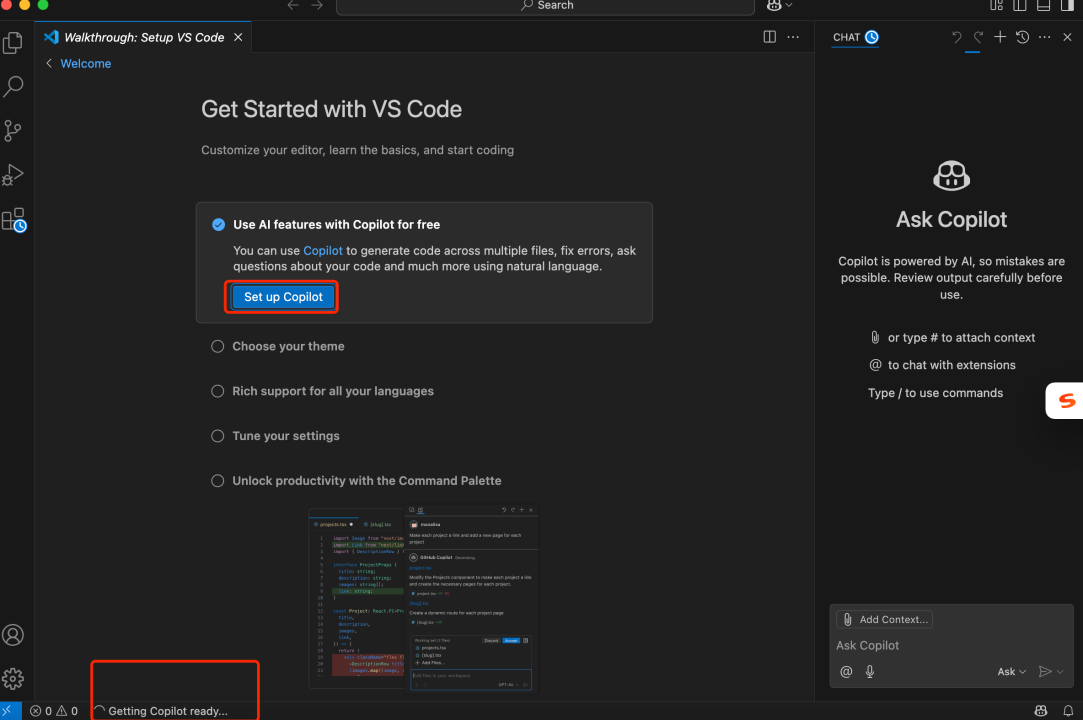Click the Sogou input method floating icon
Screen dimensions: 1083x720
1065,401
